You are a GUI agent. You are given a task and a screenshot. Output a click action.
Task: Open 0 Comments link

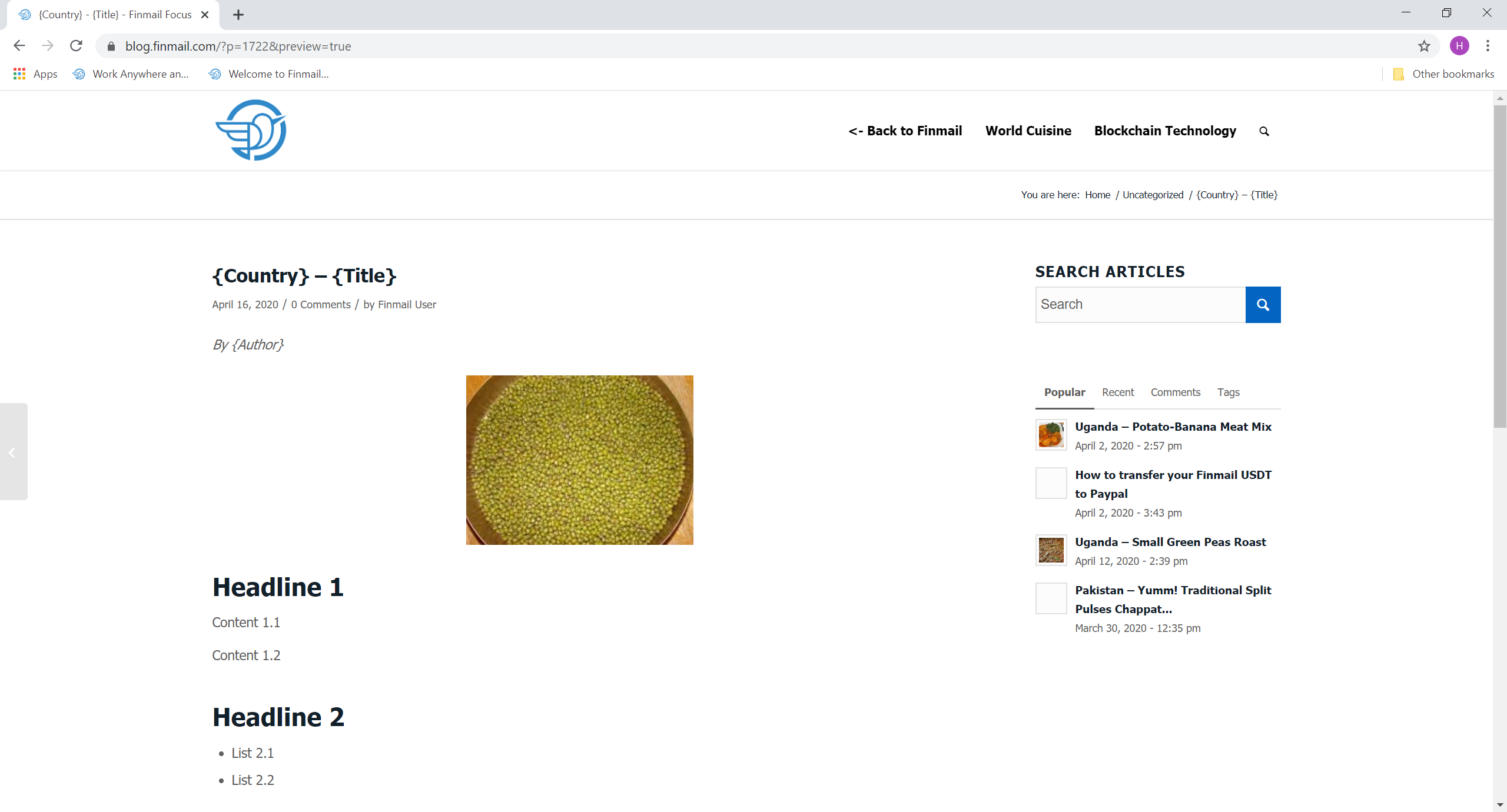coord(321,304)
